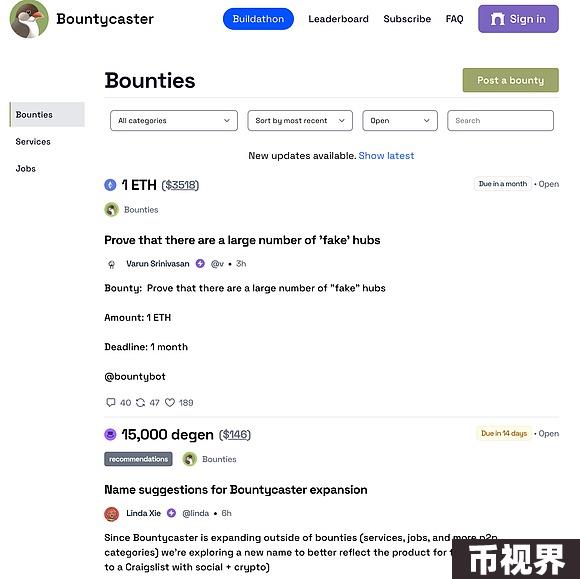Open the Open status filter dropdown
This screenshot has width=580, height=579.
pos(400,121)
